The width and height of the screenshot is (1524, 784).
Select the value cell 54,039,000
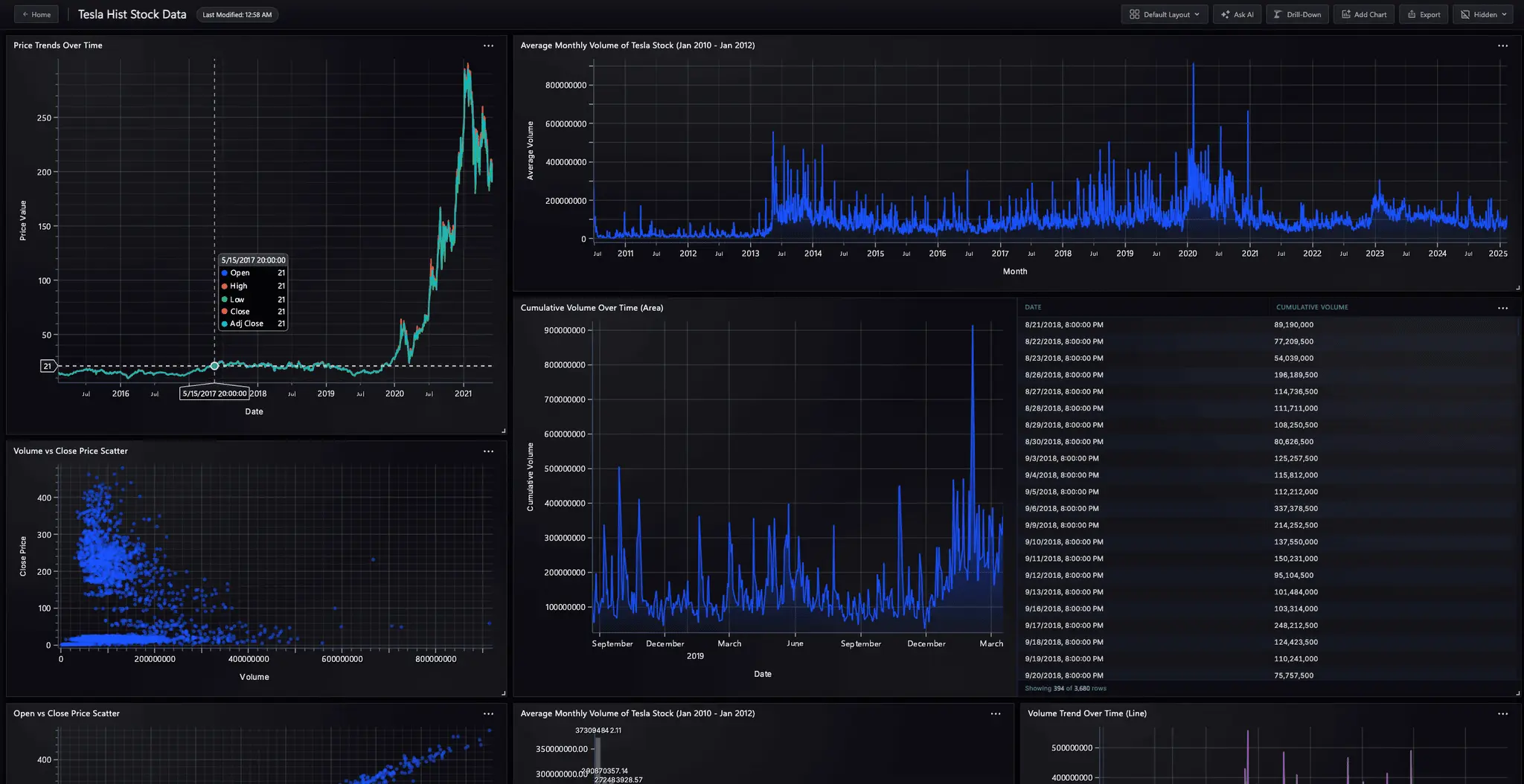point(1293,359)
